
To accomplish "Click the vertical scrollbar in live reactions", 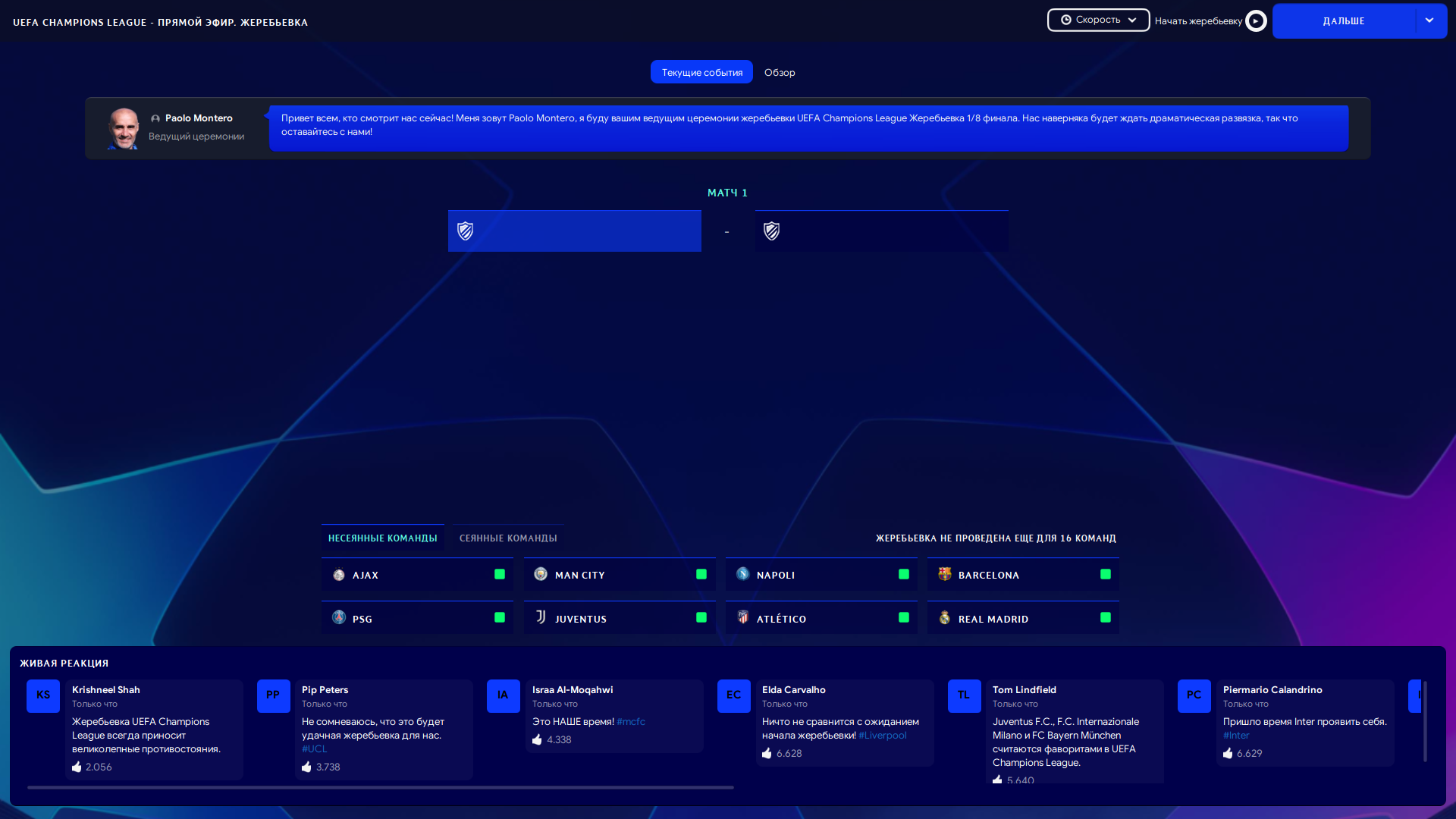I will pos(1425,720).
